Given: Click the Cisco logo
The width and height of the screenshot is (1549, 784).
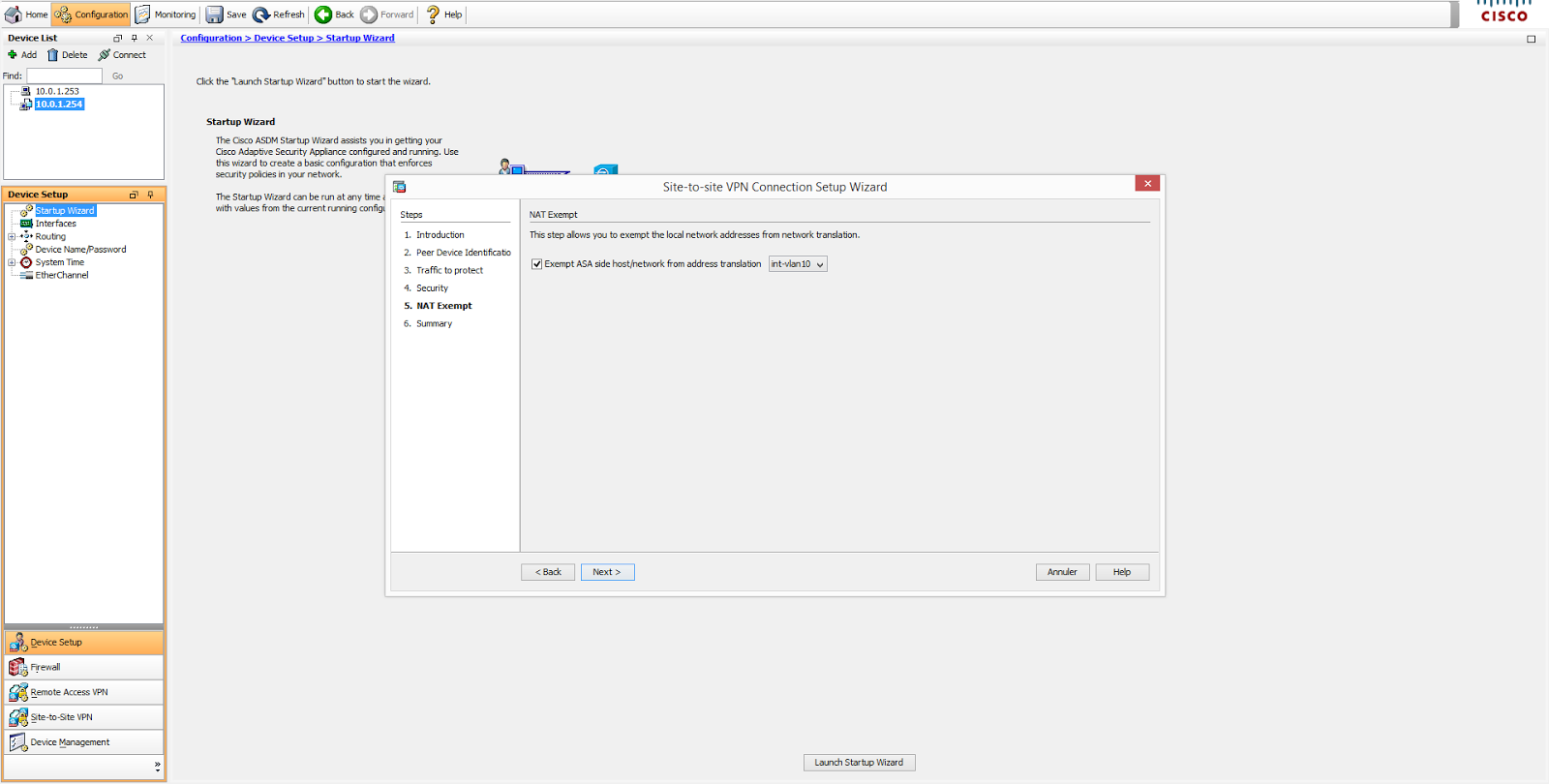Looking at the screenshot, I should (1503, 12).
